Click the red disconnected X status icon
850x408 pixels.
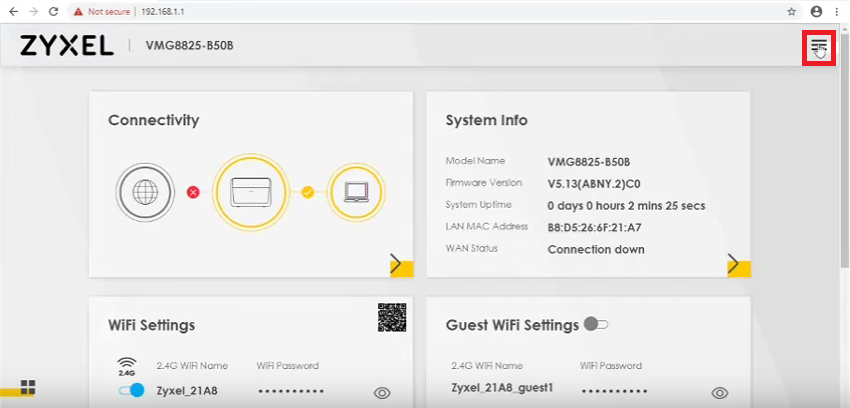[x=193, y=192]
